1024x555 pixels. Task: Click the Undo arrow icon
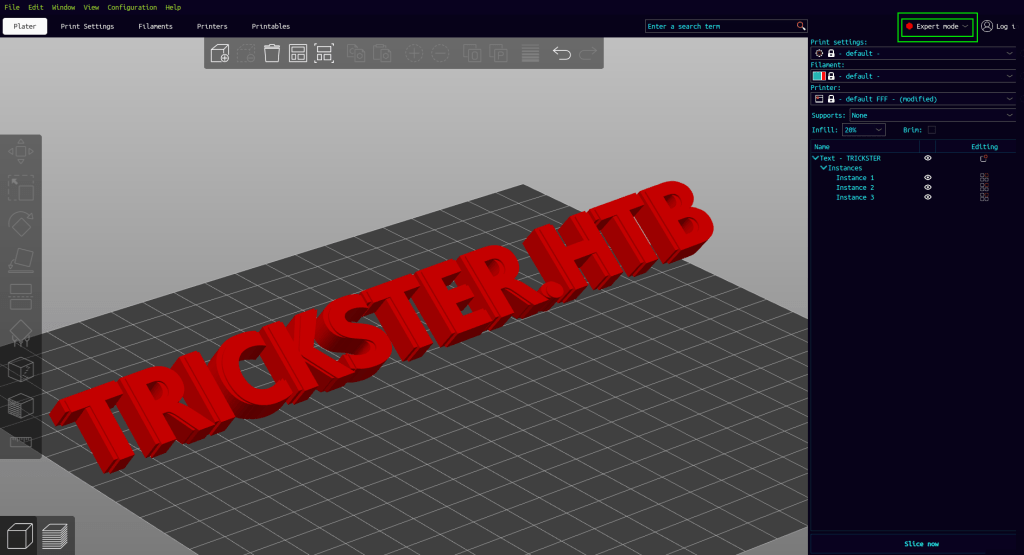pyautogui.click(x=562, y=53)
